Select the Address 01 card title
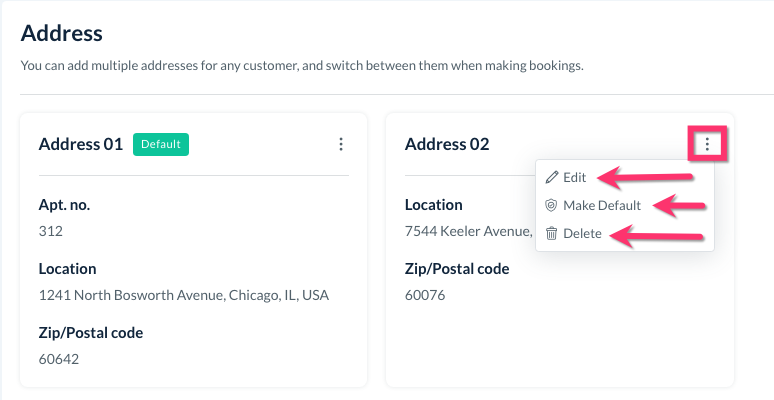 tap(80, 144)
